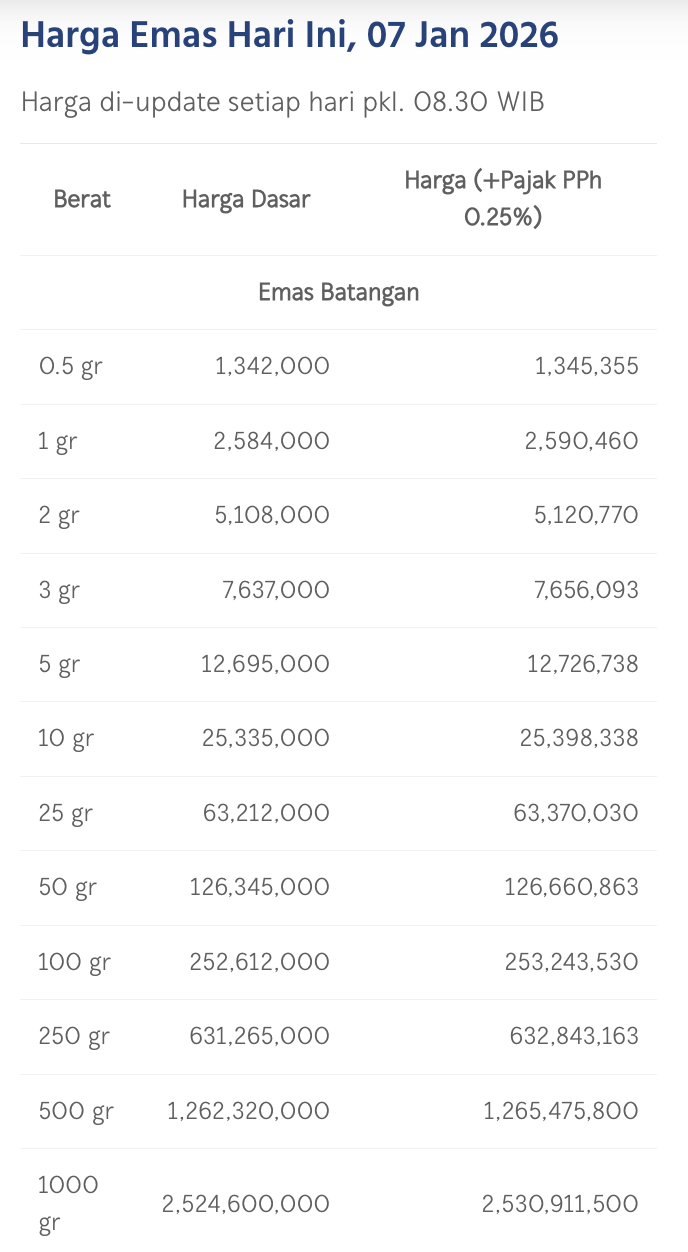Click taxed price 253,243,530 for 100 gr
This screenshot has height=1252, width=688.
click(572, 962)
